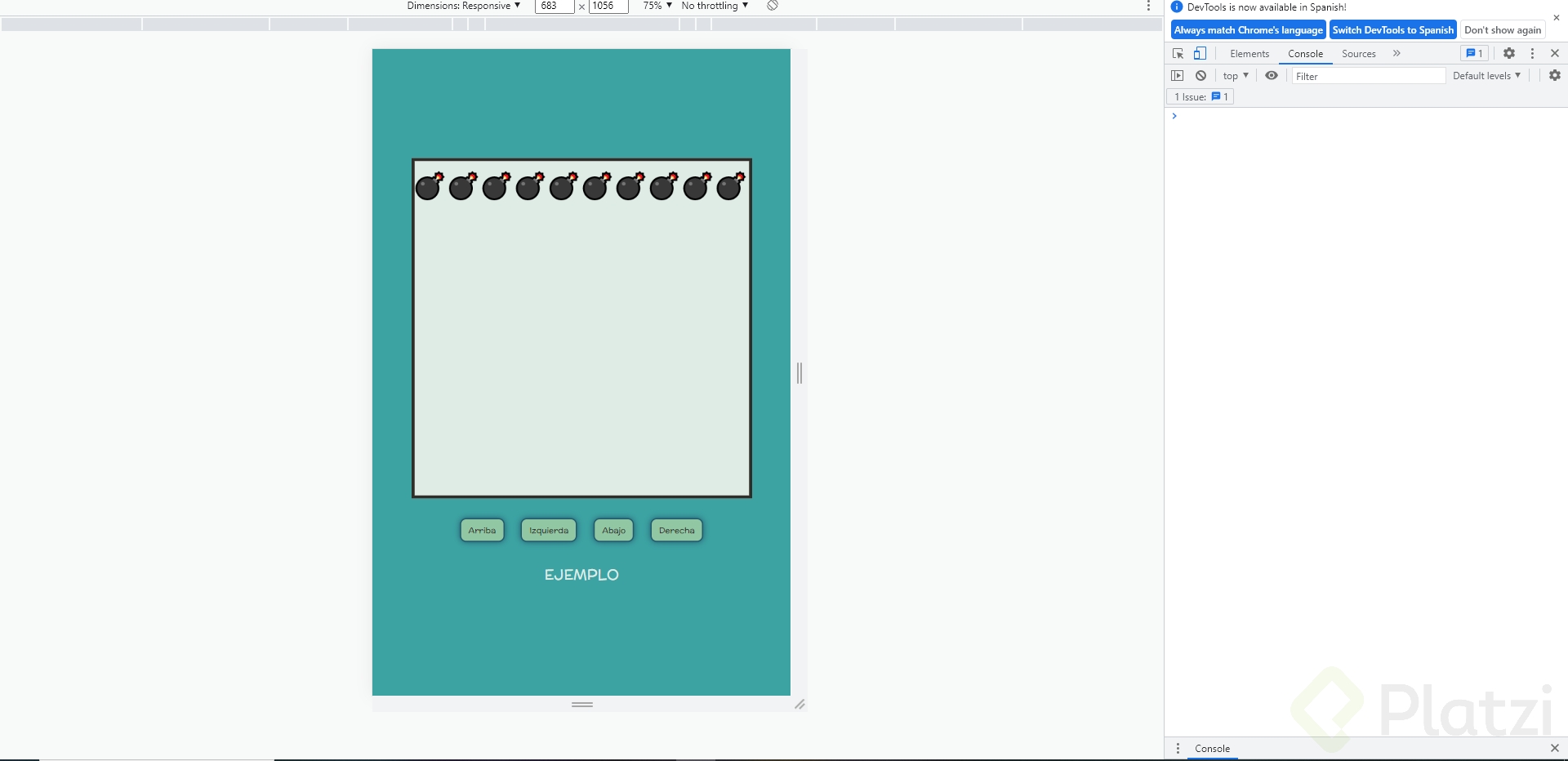Click the screen rotation icon in device toolbar
The height and width of the screenshot is (761, 1568).
pyautogui.click(x=772, y=6)
